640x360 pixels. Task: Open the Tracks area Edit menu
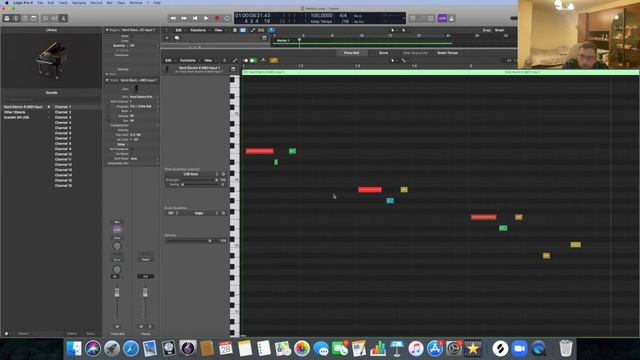pyautogui.click(x=179, y=30)
